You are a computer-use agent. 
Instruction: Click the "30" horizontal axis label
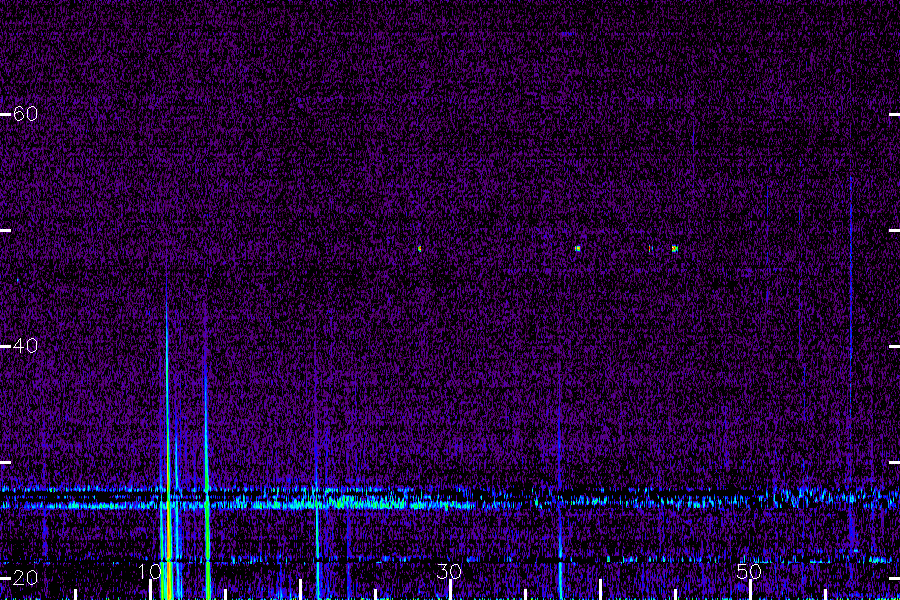[449, 571]
